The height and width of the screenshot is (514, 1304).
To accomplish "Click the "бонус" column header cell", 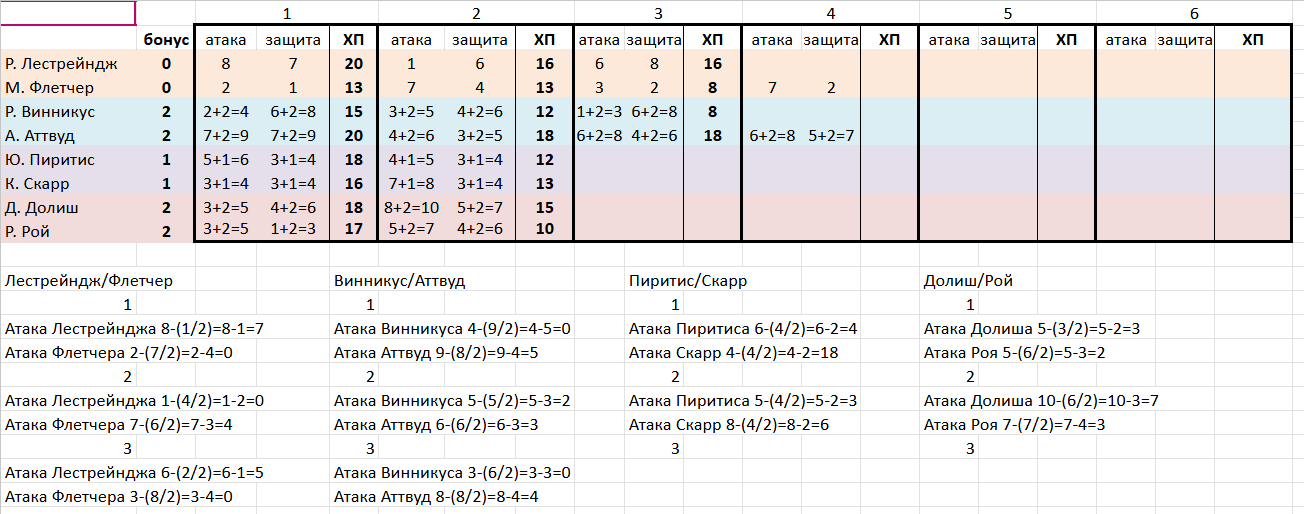I will 165,40.
